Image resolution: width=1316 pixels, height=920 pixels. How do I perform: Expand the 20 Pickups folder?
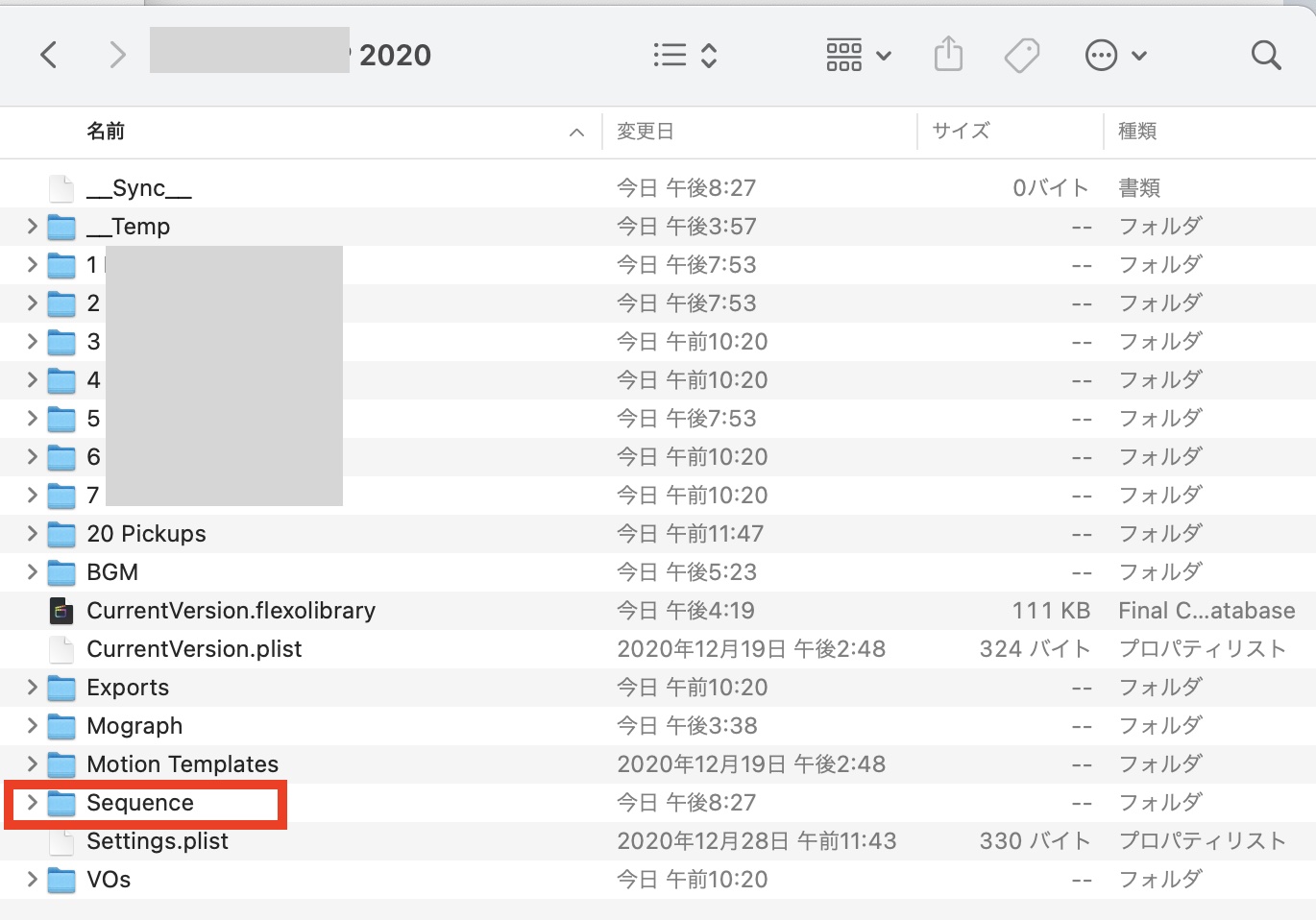coord(32,534)
